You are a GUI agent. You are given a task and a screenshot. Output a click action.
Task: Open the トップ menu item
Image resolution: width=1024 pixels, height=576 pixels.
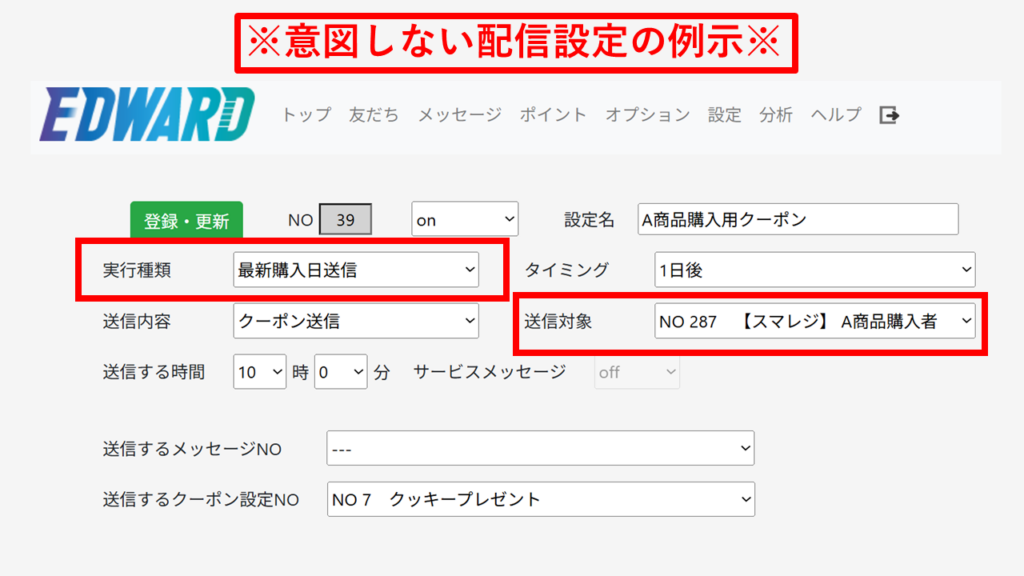click(x=305, y=115)
